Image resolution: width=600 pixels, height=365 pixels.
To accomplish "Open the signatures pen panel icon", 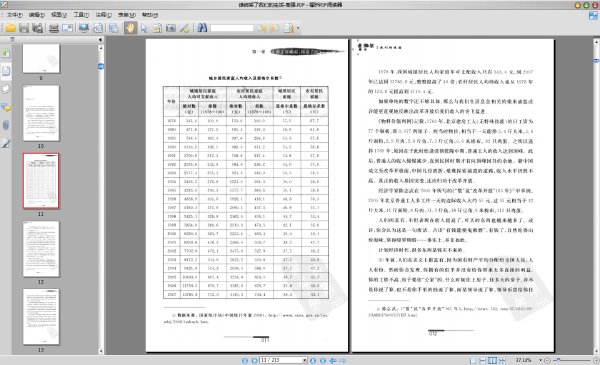I will (x=6, y=143).
